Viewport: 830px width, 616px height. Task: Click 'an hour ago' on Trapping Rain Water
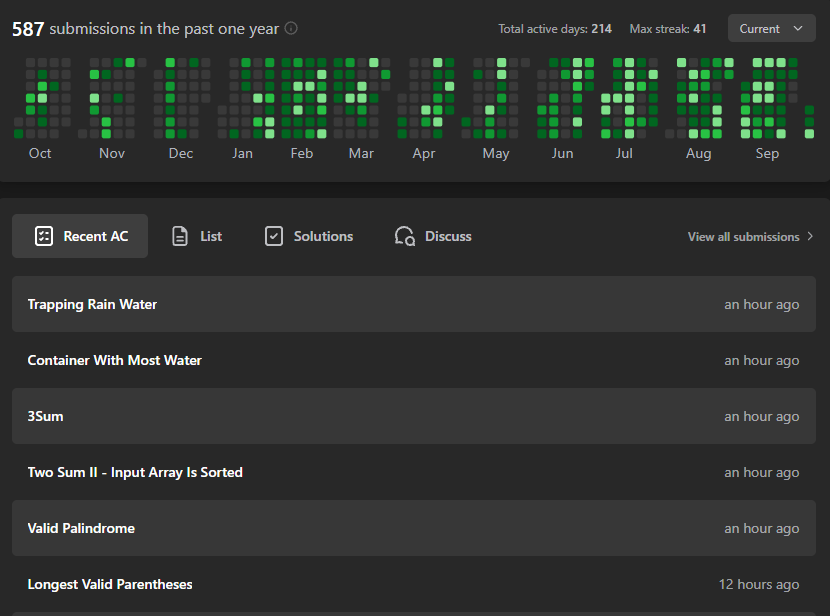tap(762, 304)
